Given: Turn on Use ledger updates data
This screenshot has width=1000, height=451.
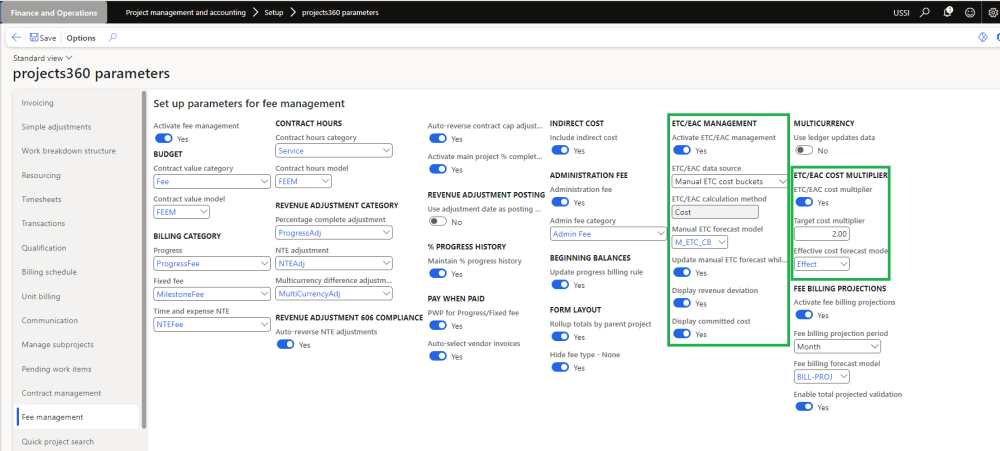Looking at the screenshot, I should (803, 150).
